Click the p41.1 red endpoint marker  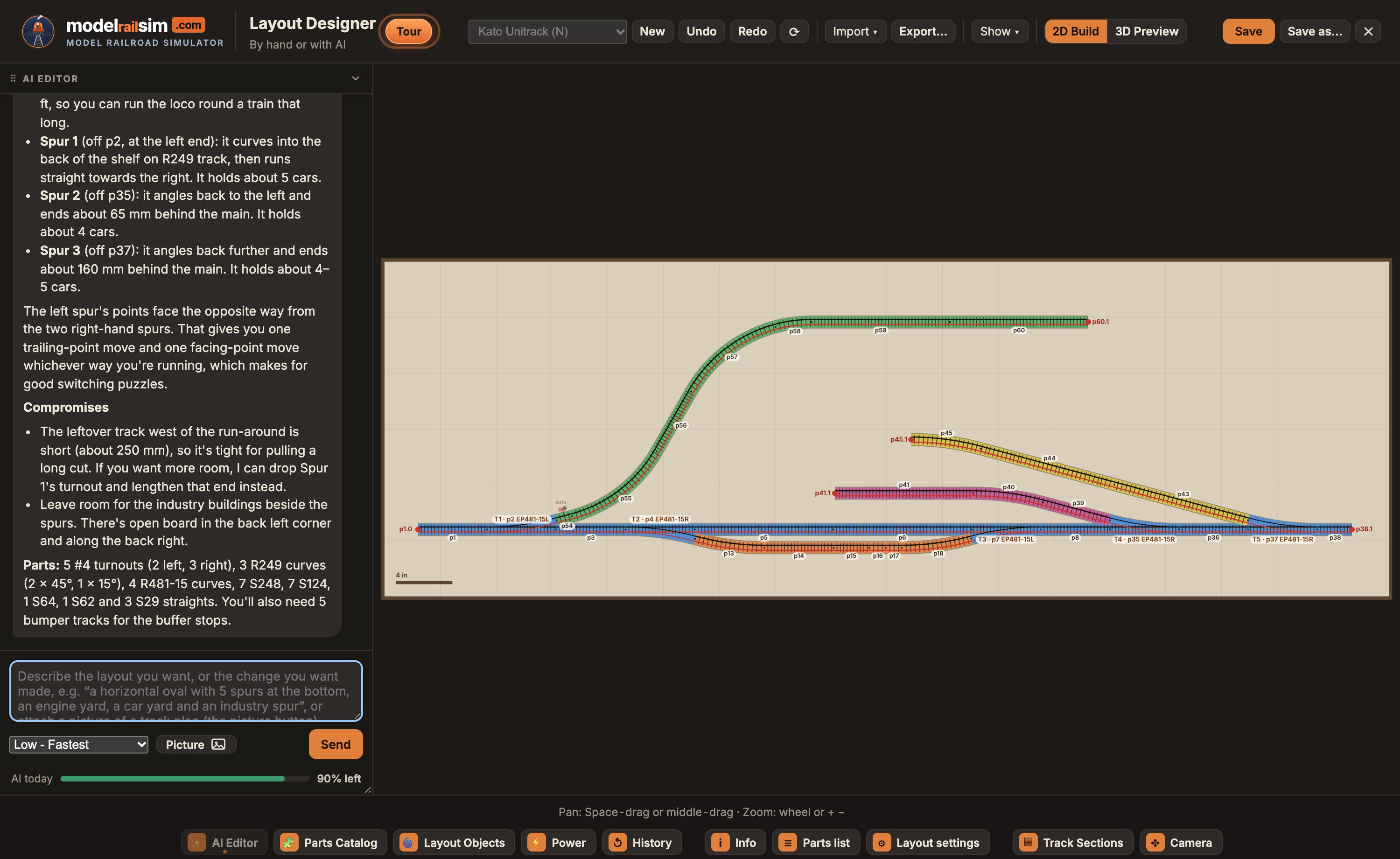835,493
